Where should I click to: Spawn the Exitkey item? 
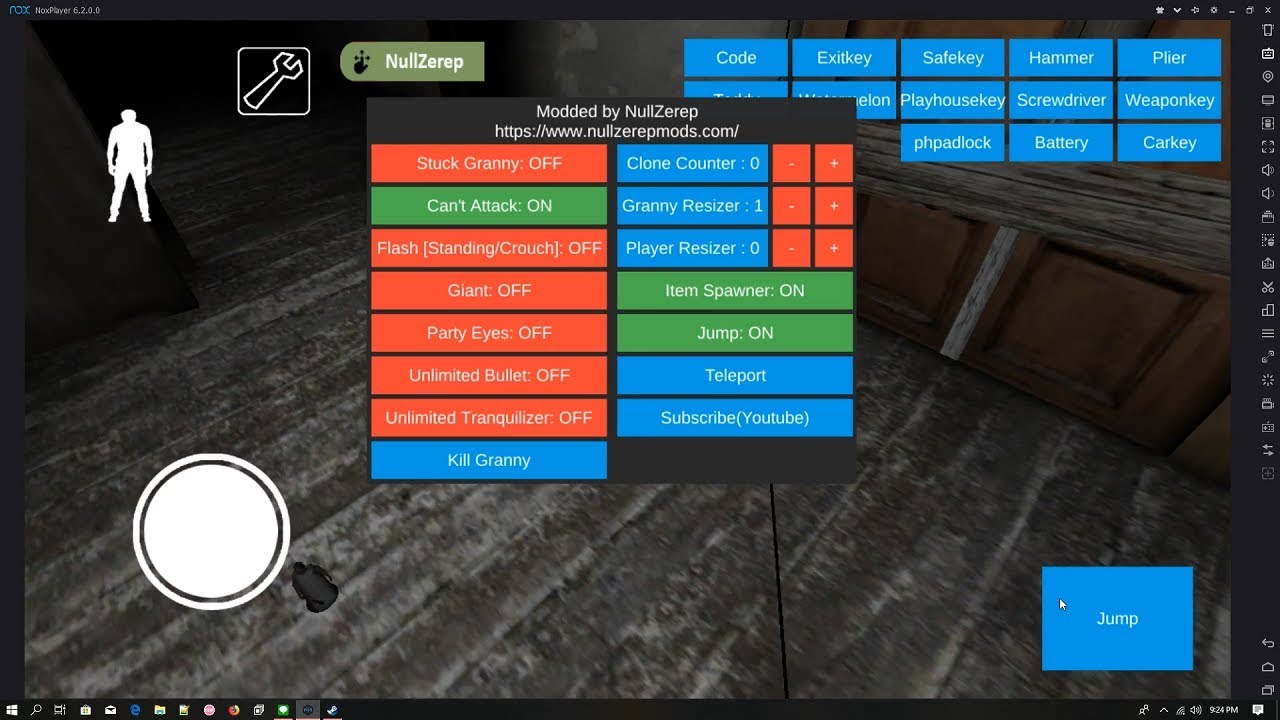pyautogui.click(x=844, y=58)
